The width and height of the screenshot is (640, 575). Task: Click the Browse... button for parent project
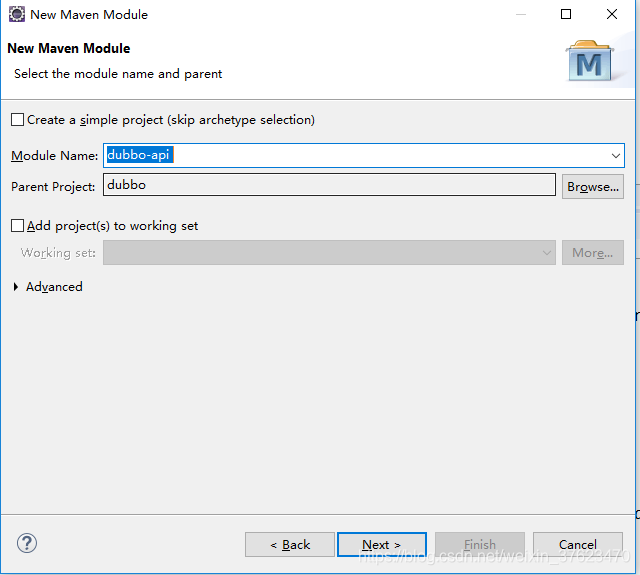tap(593, 186)
